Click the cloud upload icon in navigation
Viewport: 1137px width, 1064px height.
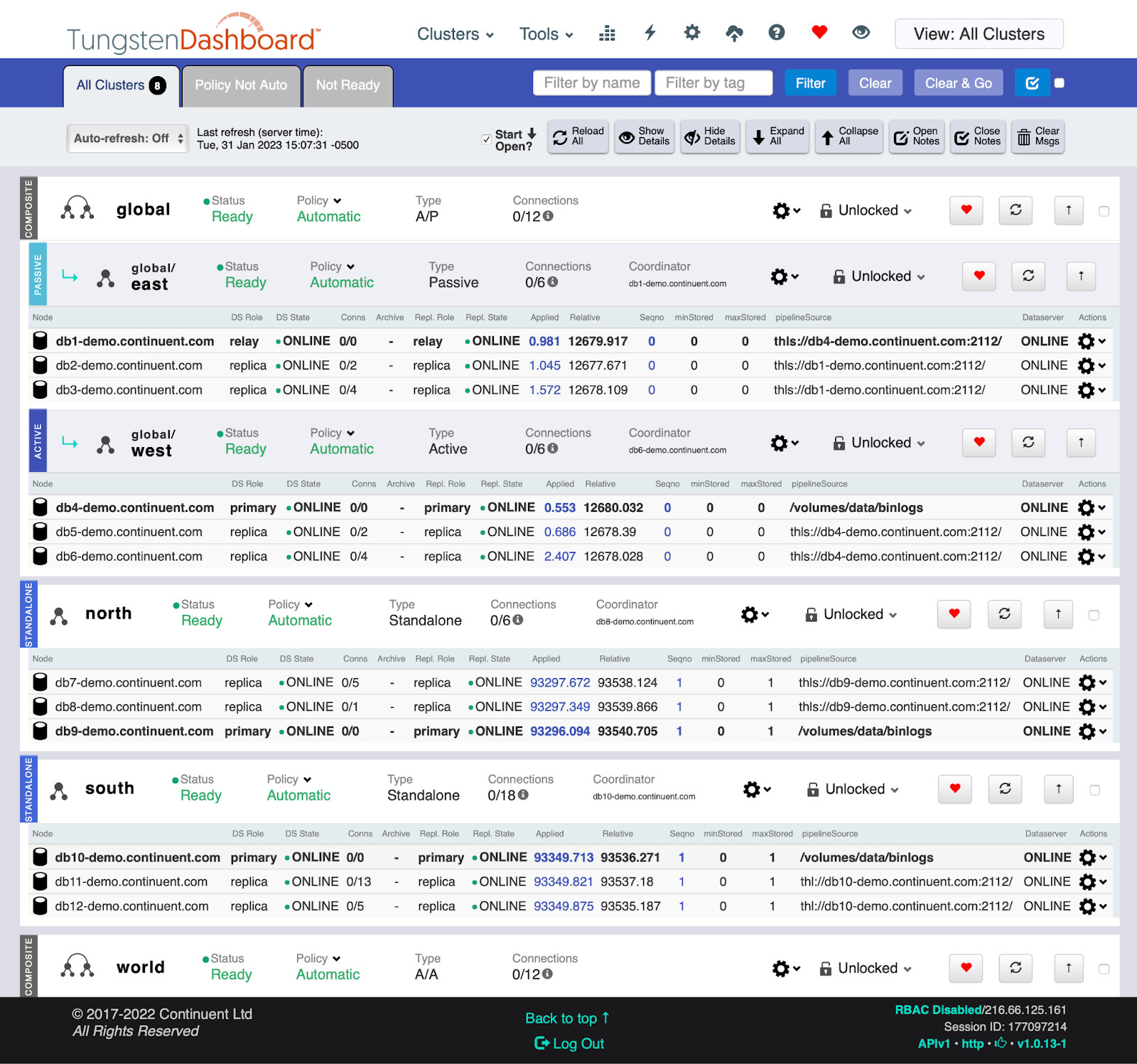[x=734, y=33]
